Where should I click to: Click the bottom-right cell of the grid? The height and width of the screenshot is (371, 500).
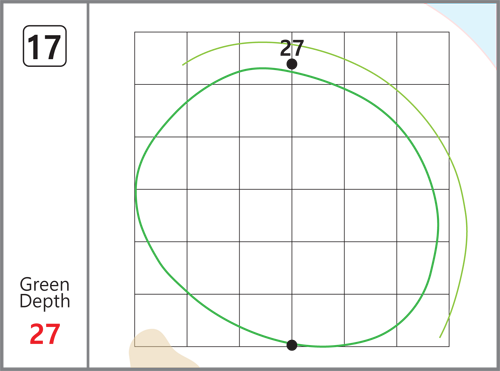[x=423, y=320]
